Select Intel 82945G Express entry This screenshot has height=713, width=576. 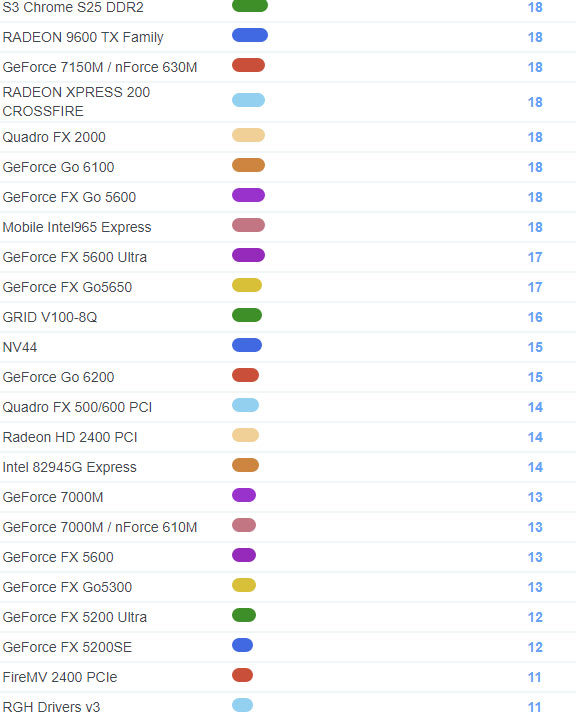click(x=69, y=467)
